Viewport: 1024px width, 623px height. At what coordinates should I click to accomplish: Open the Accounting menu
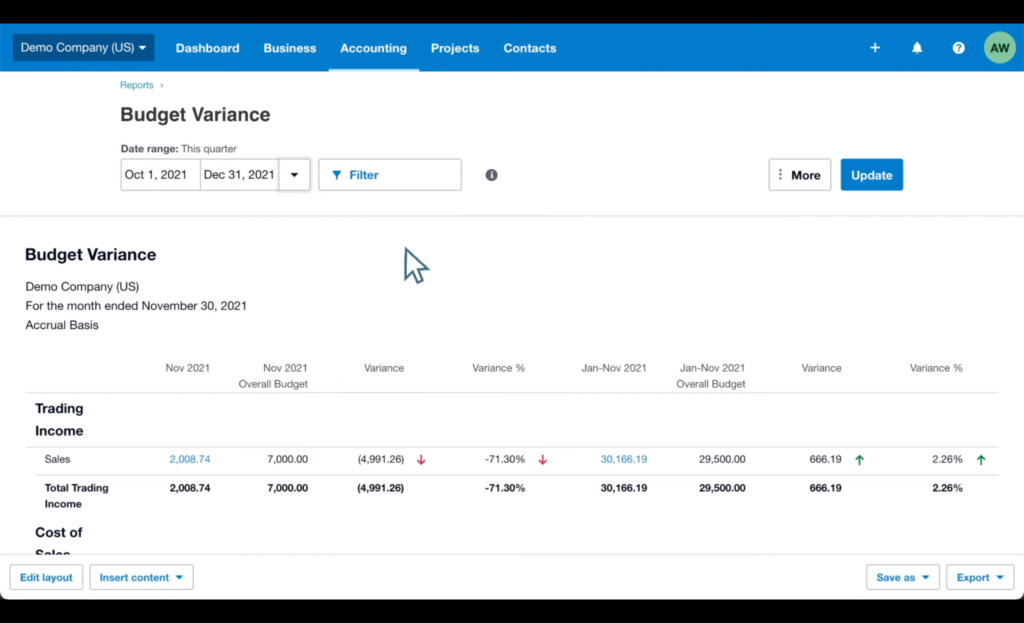pyautogui.click(x=373, y=47)
